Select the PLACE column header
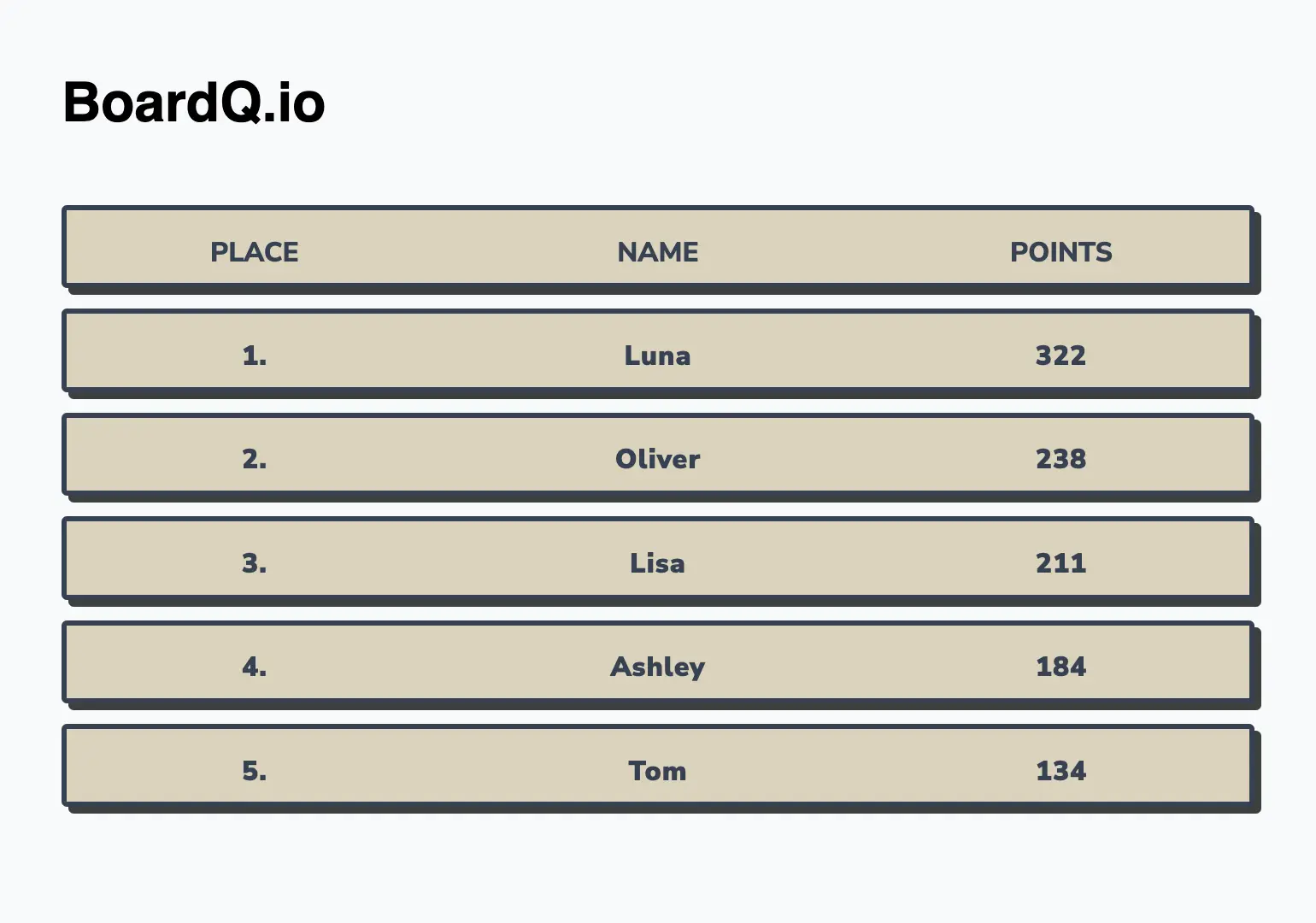1316x923 pixels. coord(255,252)
